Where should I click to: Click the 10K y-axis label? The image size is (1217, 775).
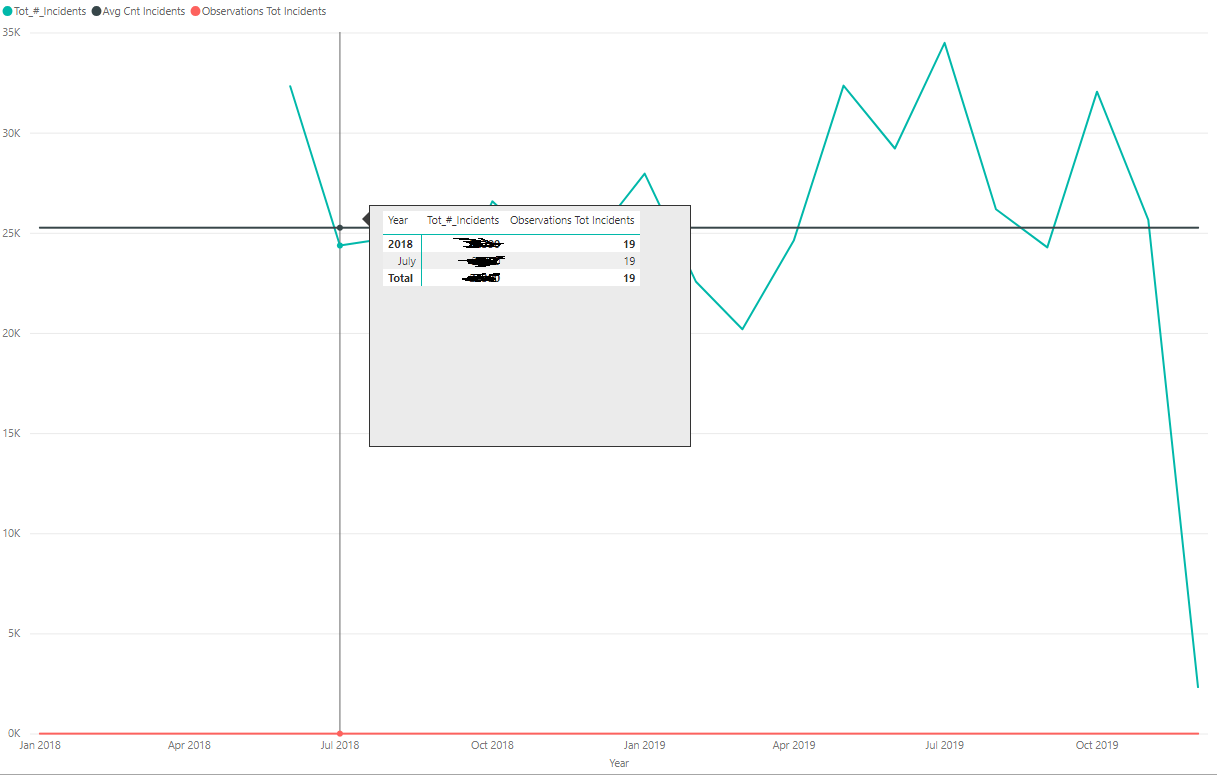click(12, 533)
